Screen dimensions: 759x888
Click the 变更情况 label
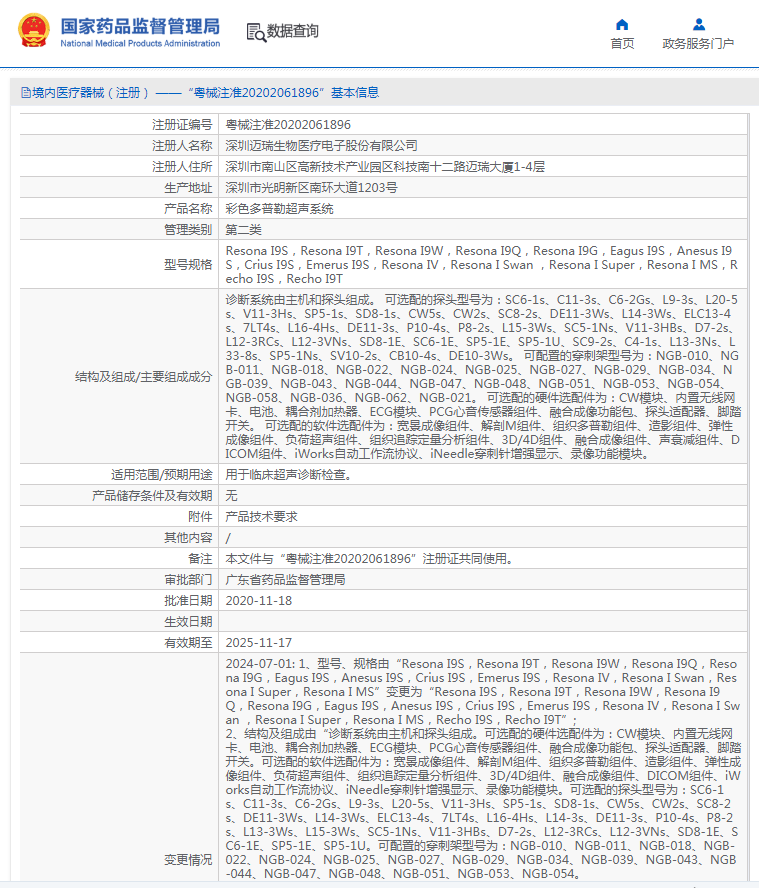coord(188,860)
